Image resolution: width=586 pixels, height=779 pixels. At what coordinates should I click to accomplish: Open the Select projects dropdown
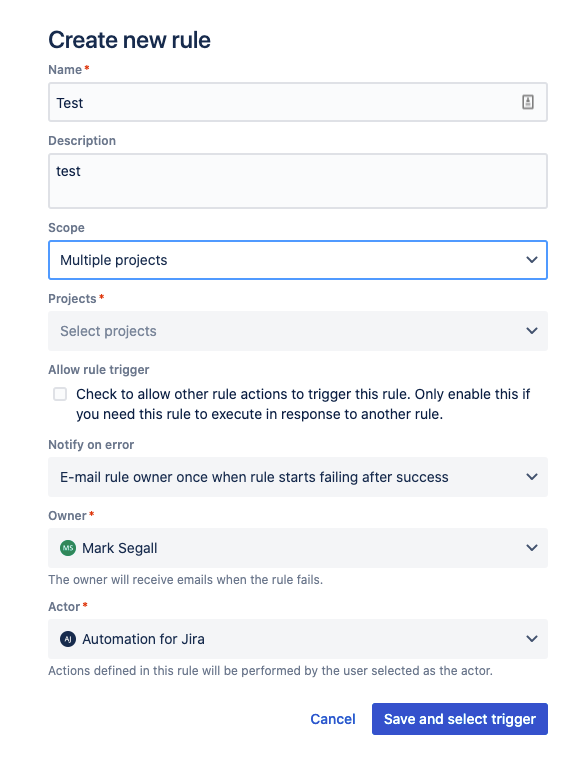coord(298,331)
